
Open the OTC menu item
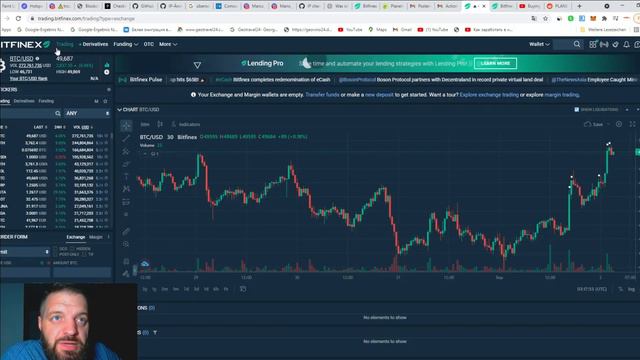coord(149,44)
